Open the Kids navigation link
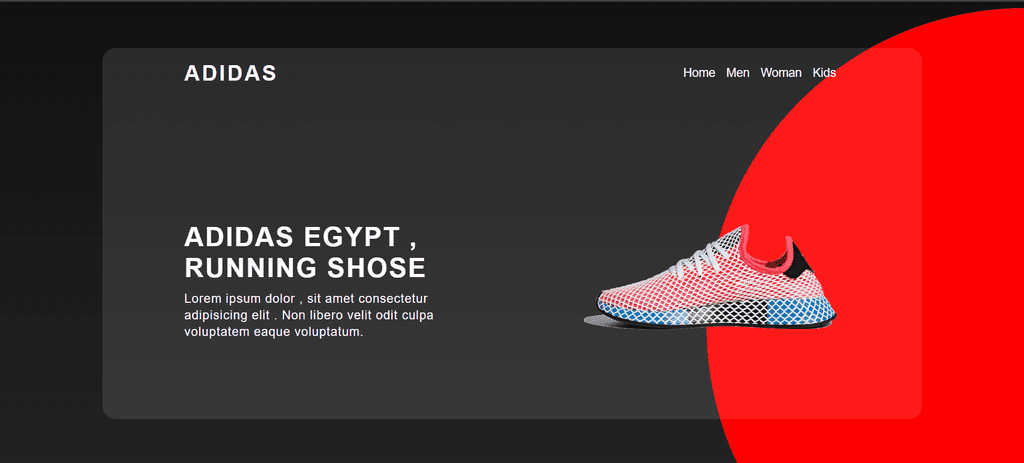The width and height of the screenshot is (1024, 463). pos(824,72)
